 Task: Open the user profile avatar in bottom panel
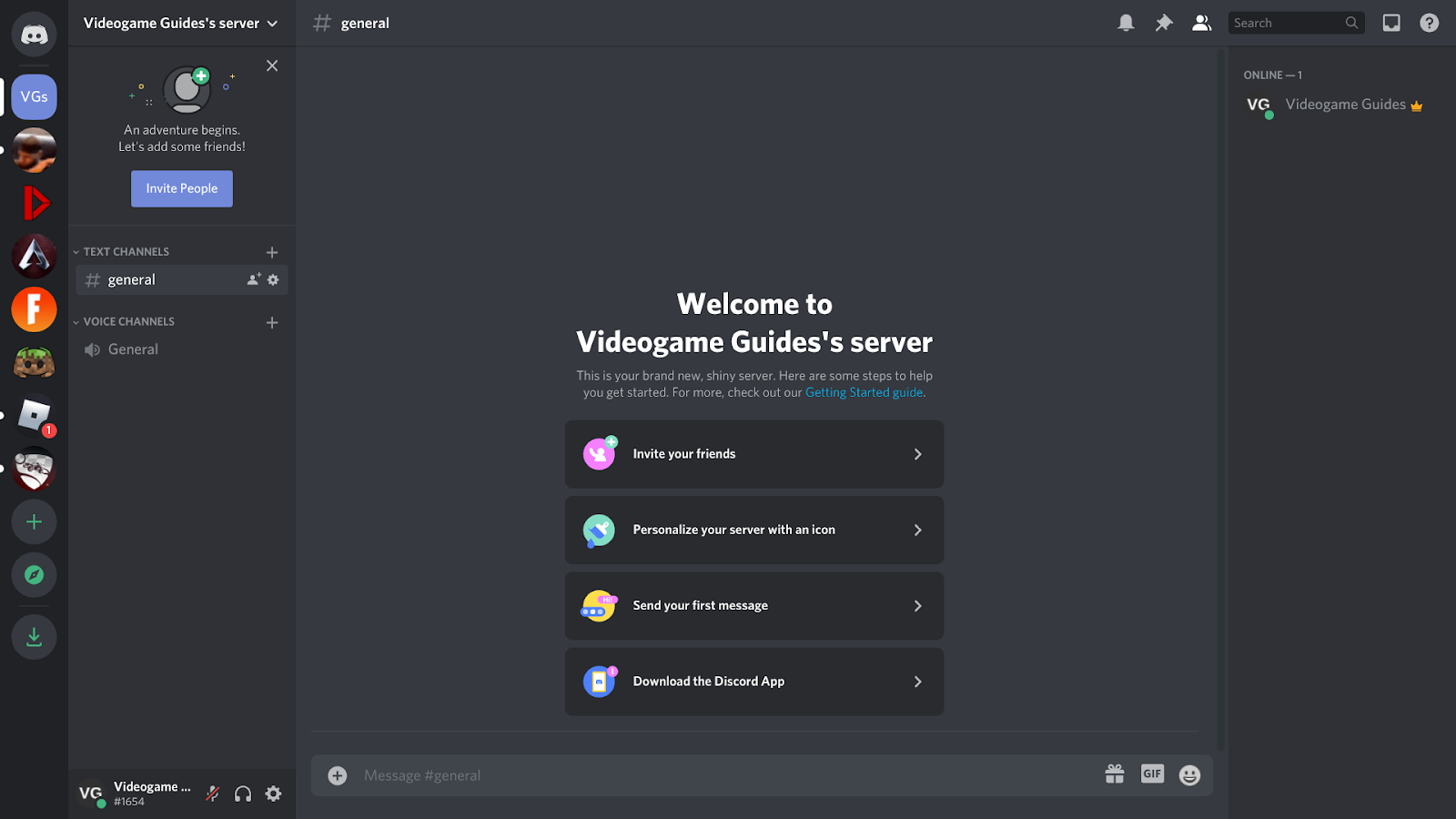pyautogui.click(x=90, y=794)
